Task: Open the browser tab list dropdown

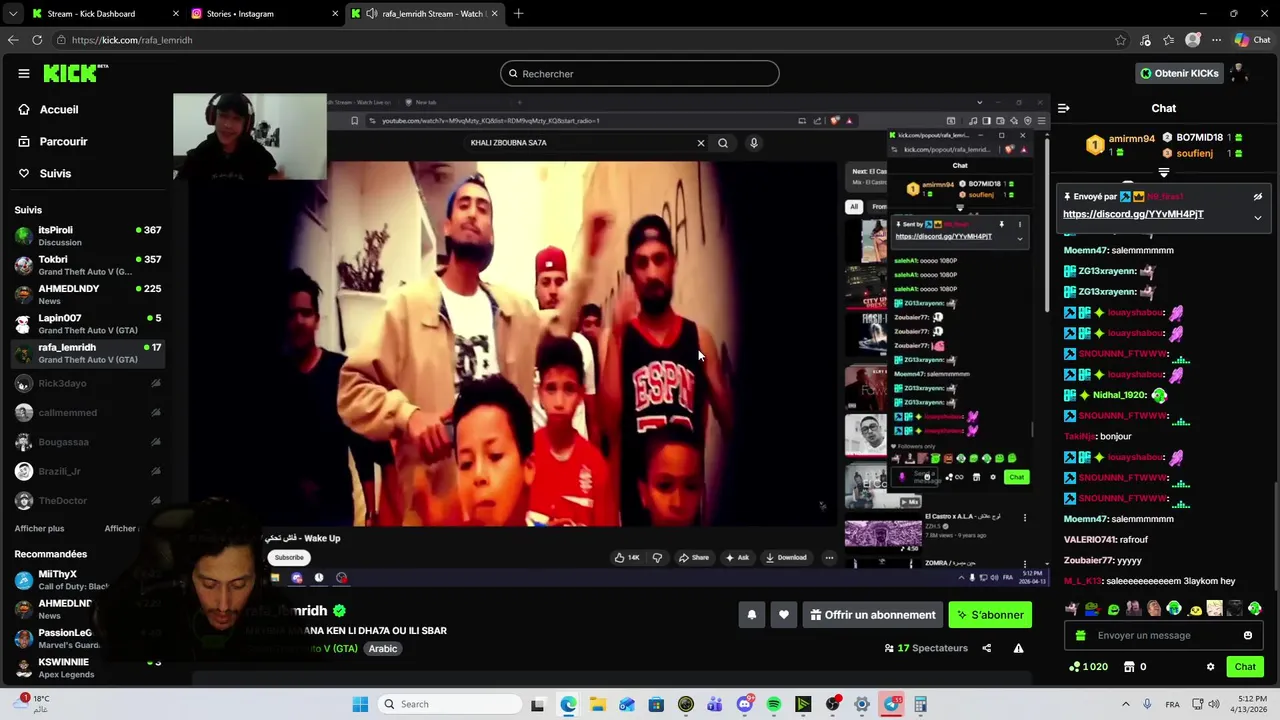Action: coord(12,14)
